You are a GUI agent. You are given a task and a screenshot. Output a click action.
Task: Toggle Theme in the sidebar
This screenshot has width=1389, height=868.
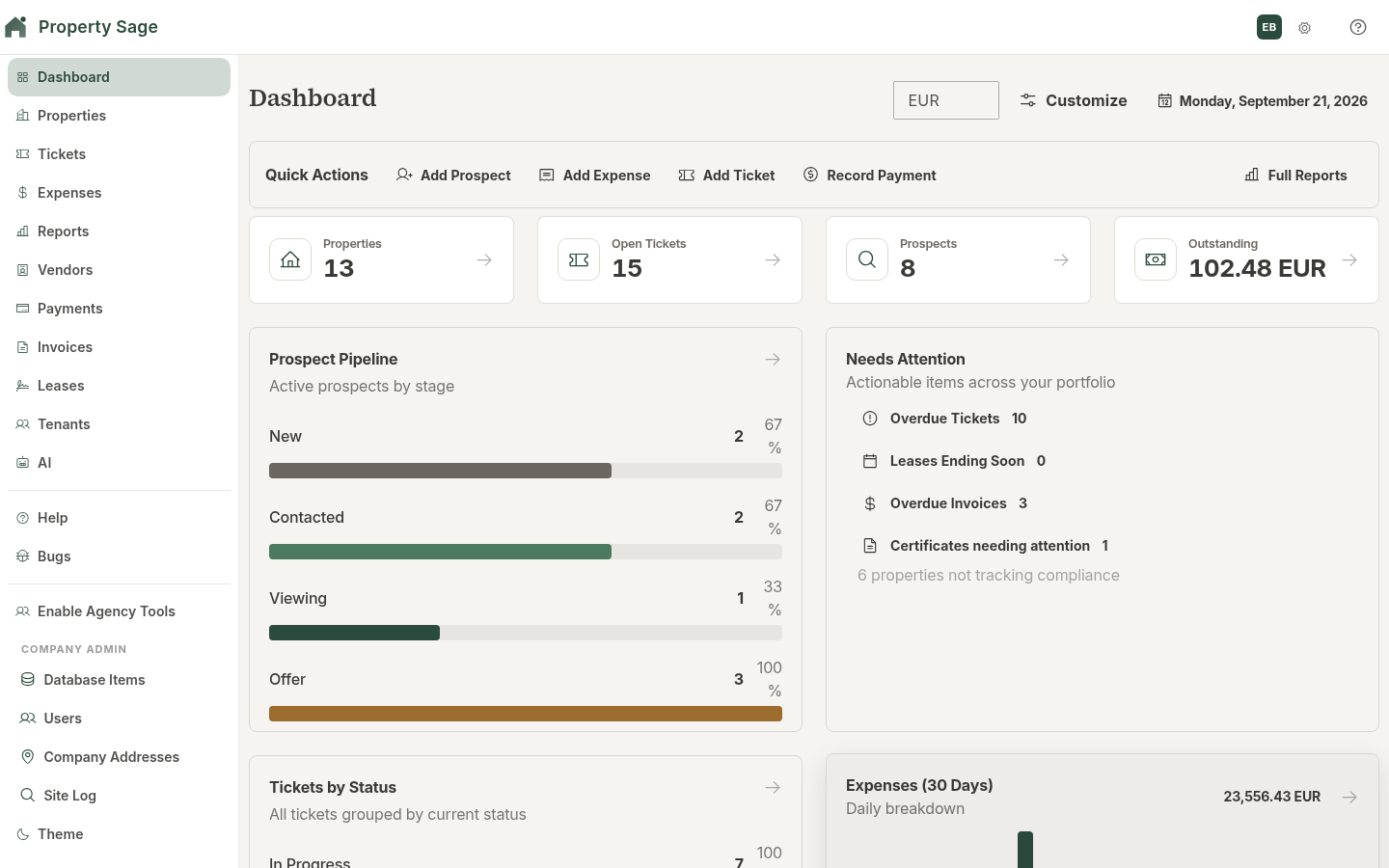point(119,834)
